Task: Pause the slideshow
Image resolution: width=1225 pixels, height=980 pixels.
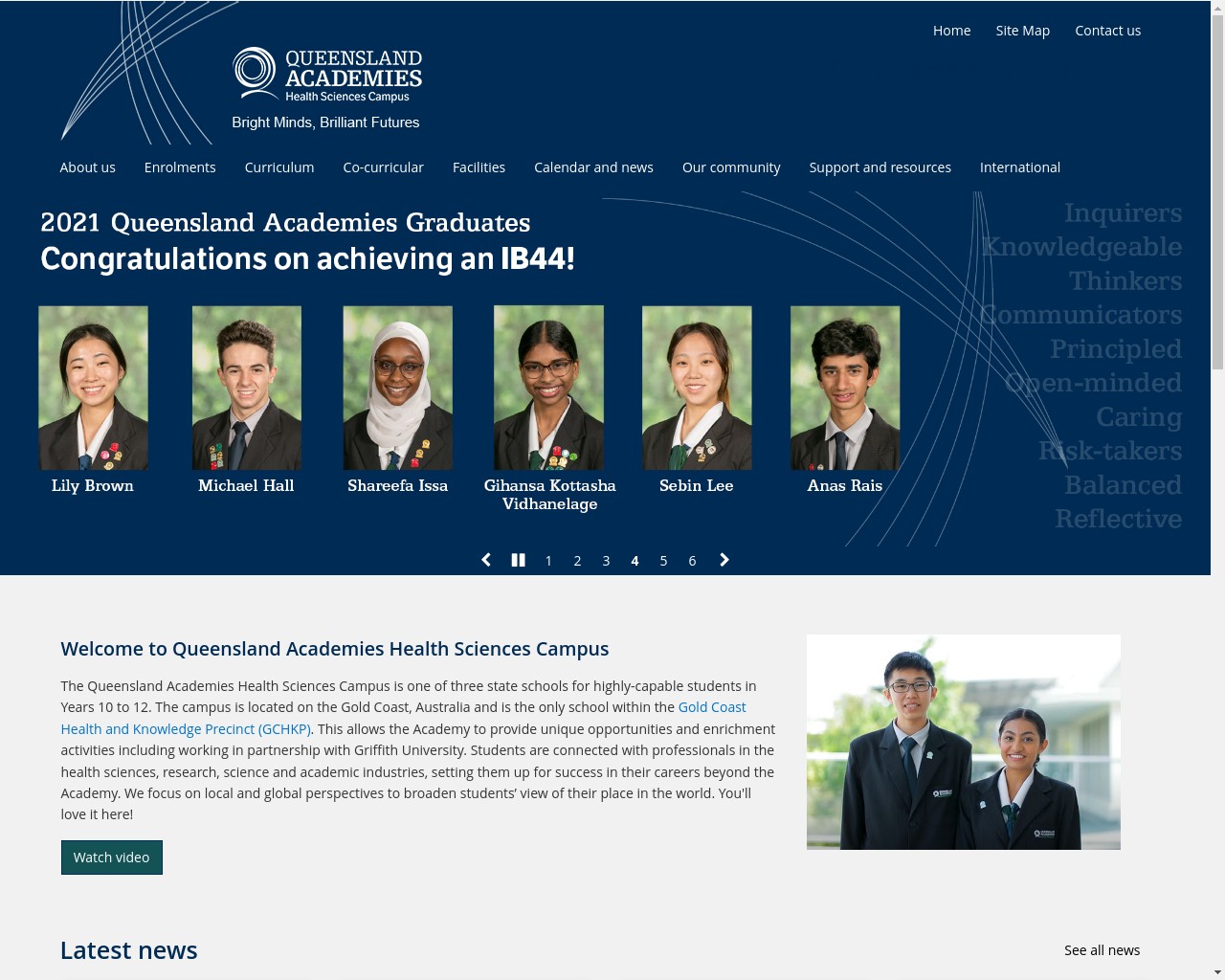Action: (518, 560)
